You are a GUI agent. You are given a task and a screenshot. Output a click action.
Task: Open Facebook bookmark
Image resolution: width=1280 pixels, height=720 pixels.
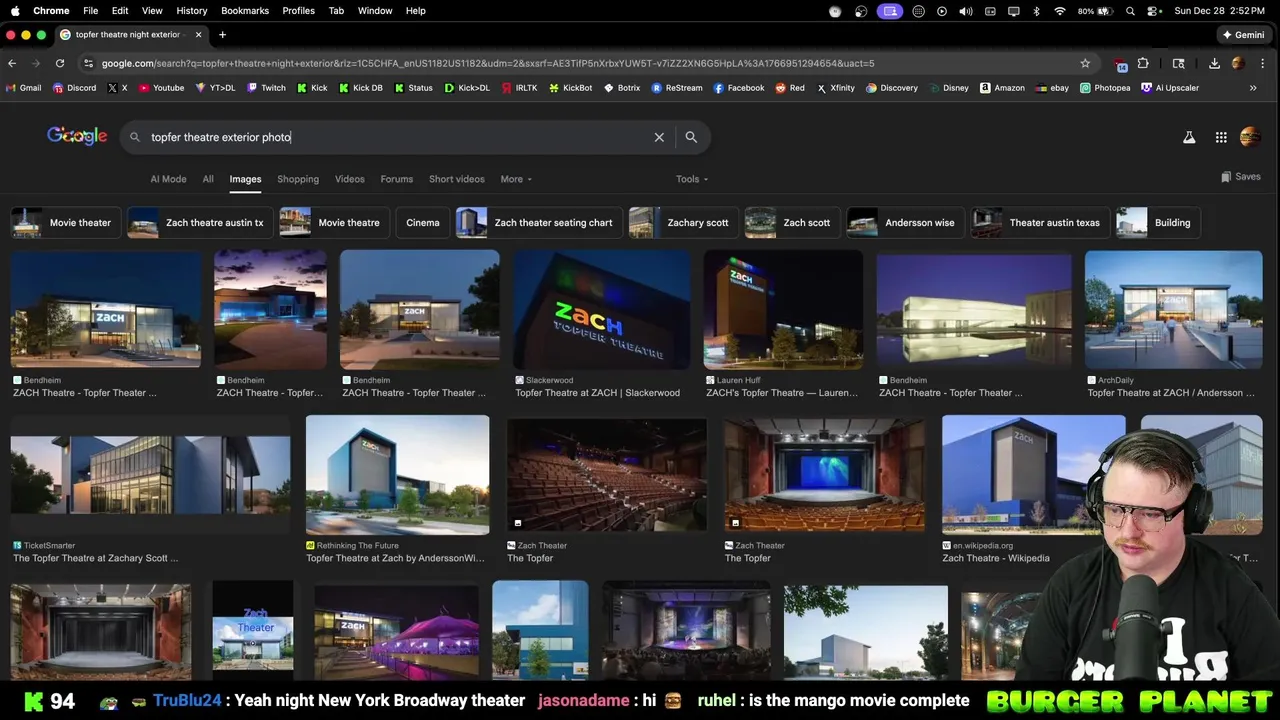click(739, 88)
